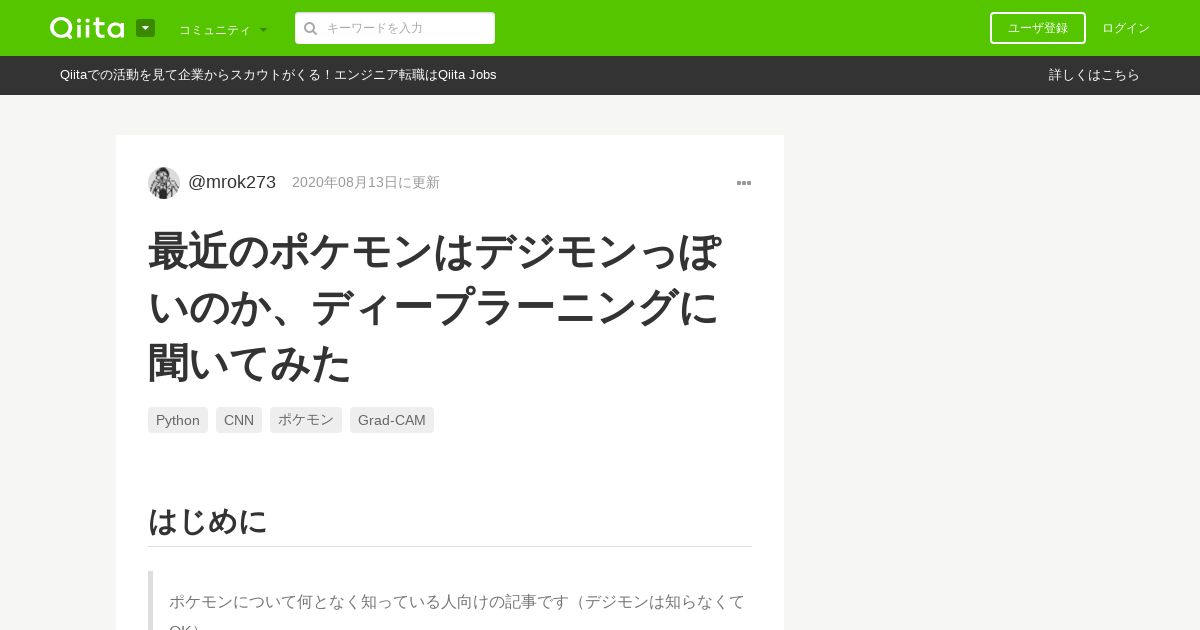
Task: Select the Python tag
Action: click(x=178, y=420)
